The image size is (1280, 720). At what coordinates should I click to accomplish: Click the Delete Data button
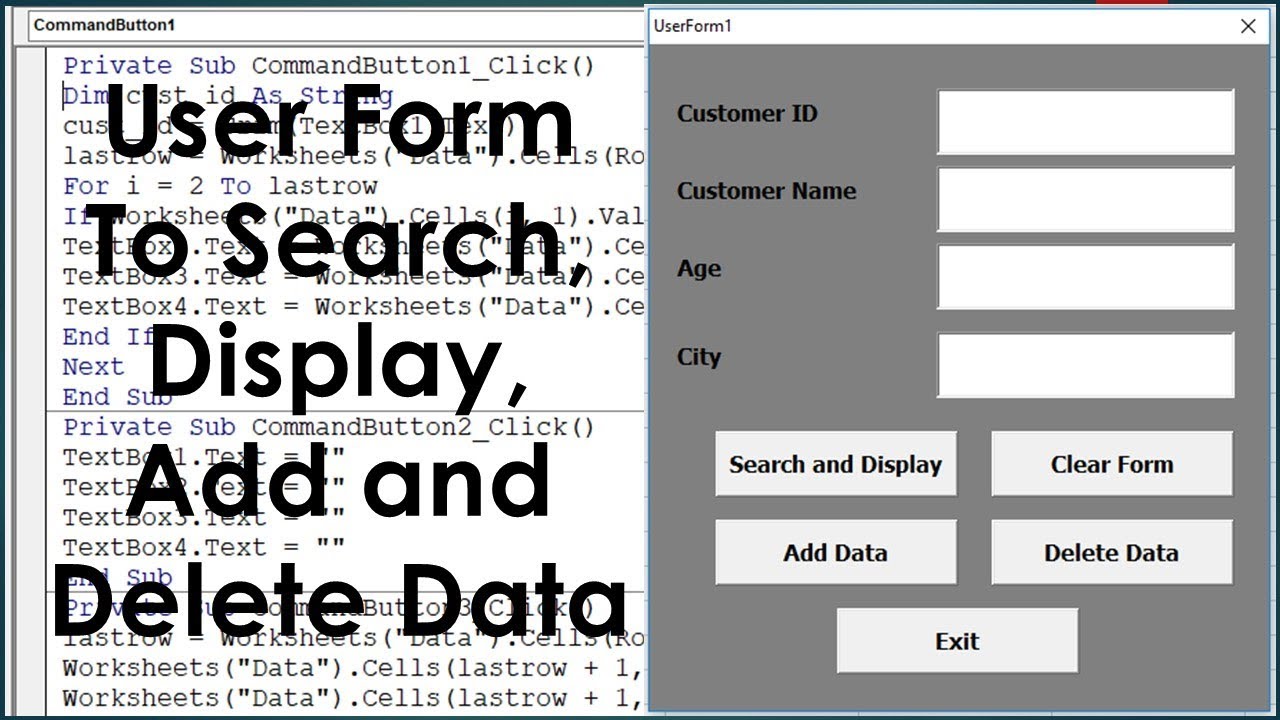pyautogui.click(x=1112, y=552)
